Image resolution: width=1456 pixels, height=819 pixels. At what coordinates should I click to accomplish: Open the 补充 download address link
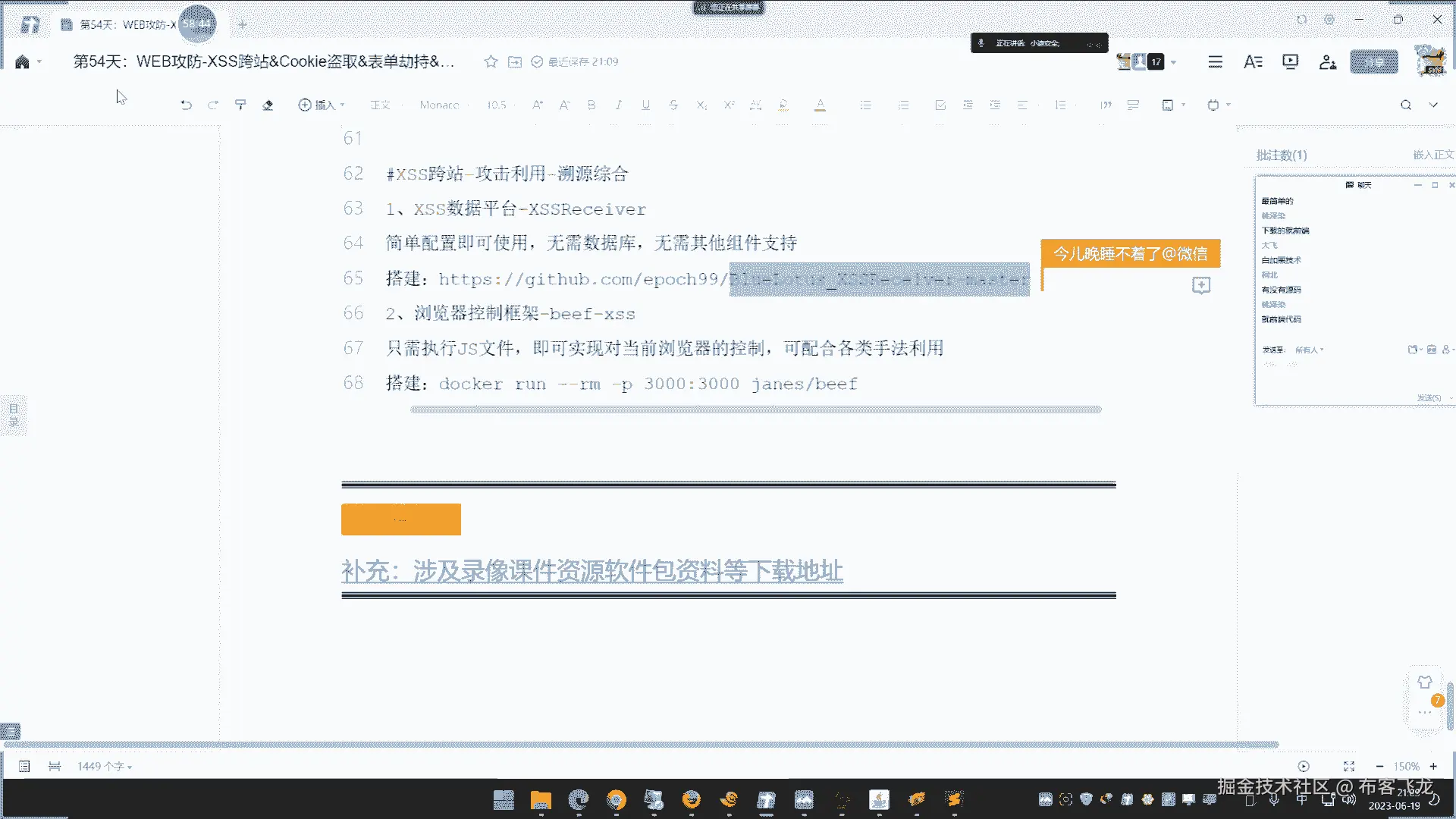tap(591, 571)
